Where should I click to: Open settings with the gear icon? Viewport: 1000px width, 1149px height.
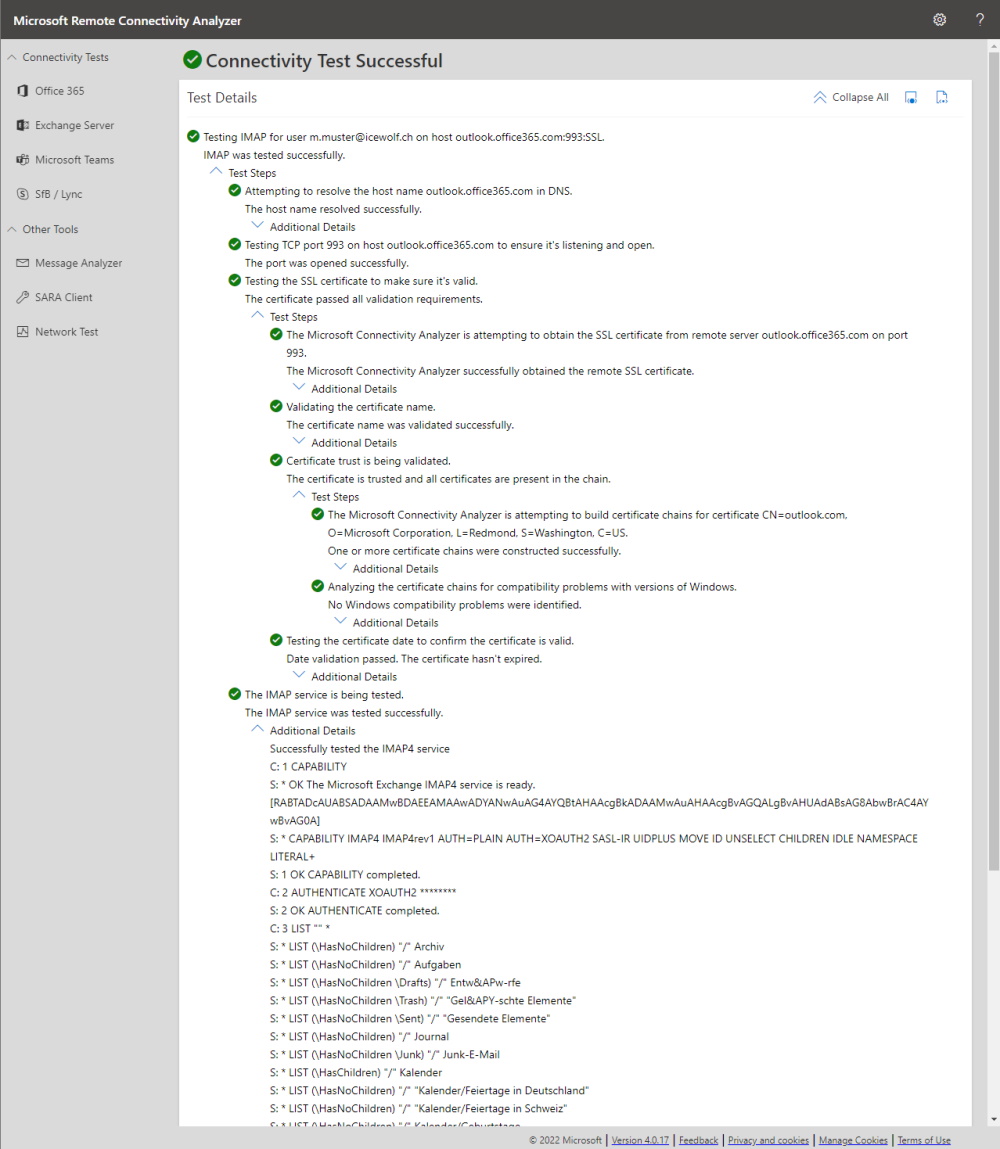coord(939,20)
